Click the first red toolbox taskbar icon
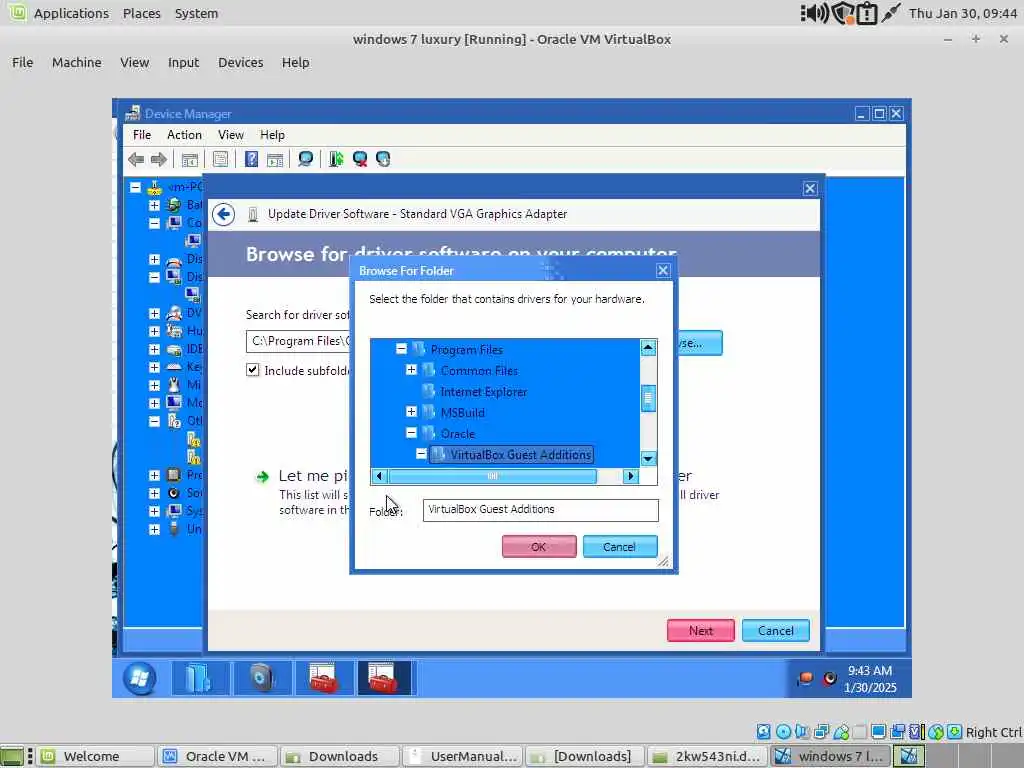Image resolution: width=1024 pixels, height=768 pixels. 323,678
